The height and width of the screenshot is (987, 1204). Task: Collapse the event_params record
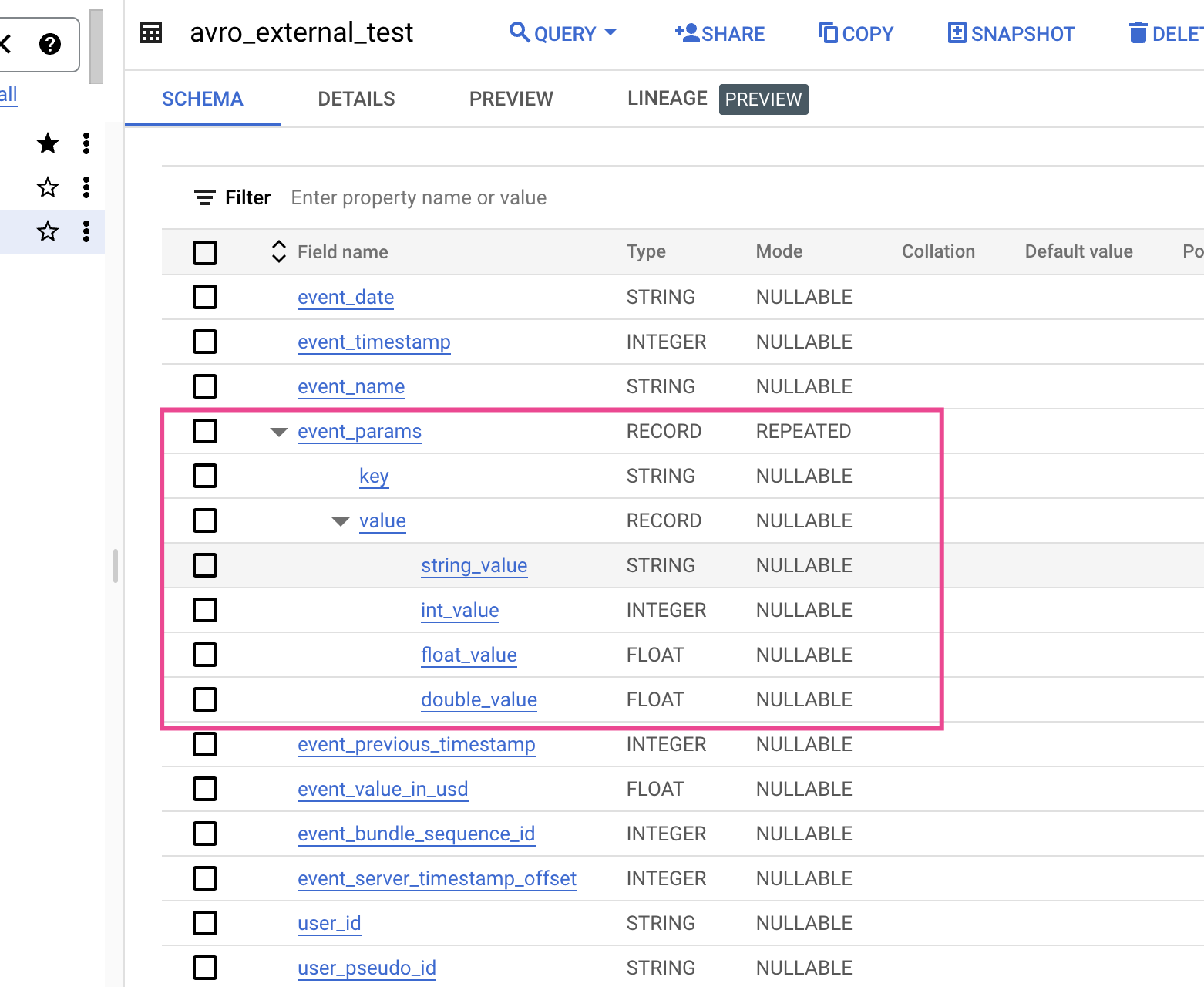point(278,432)
